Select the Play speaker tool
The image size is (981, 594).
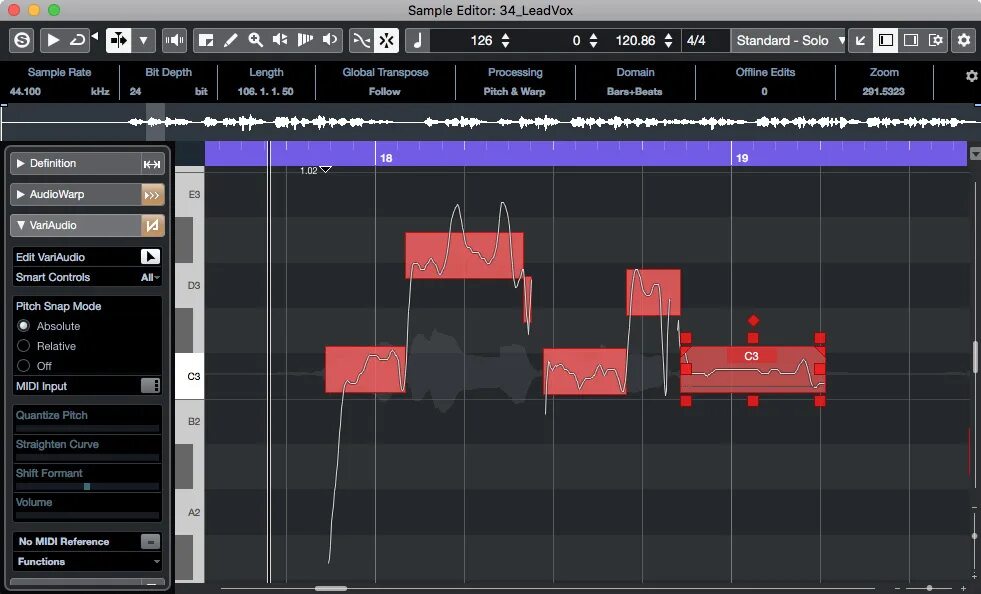tap(280, 41)
